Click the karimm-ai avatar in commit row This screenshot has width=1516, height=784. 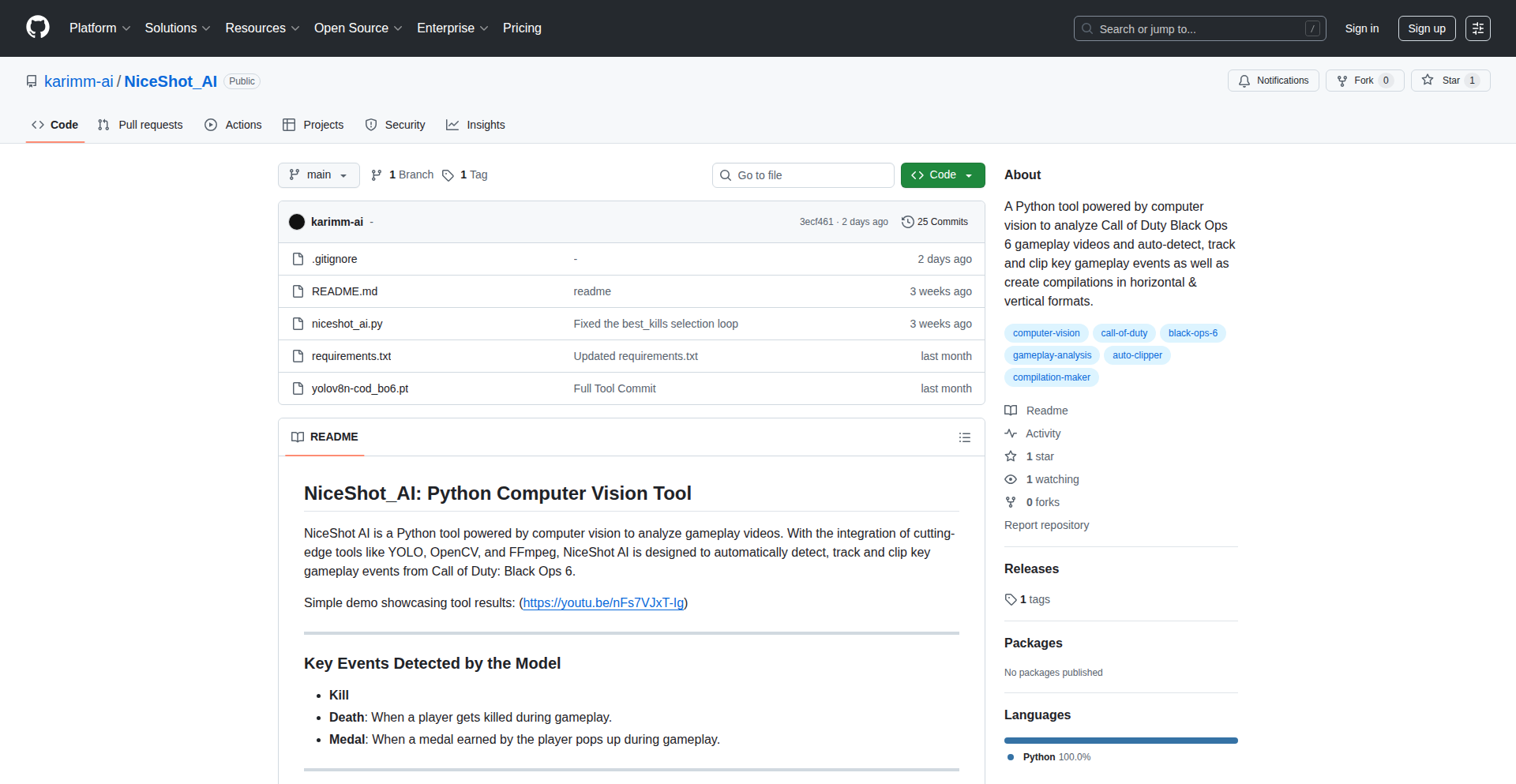pos(297,222)
